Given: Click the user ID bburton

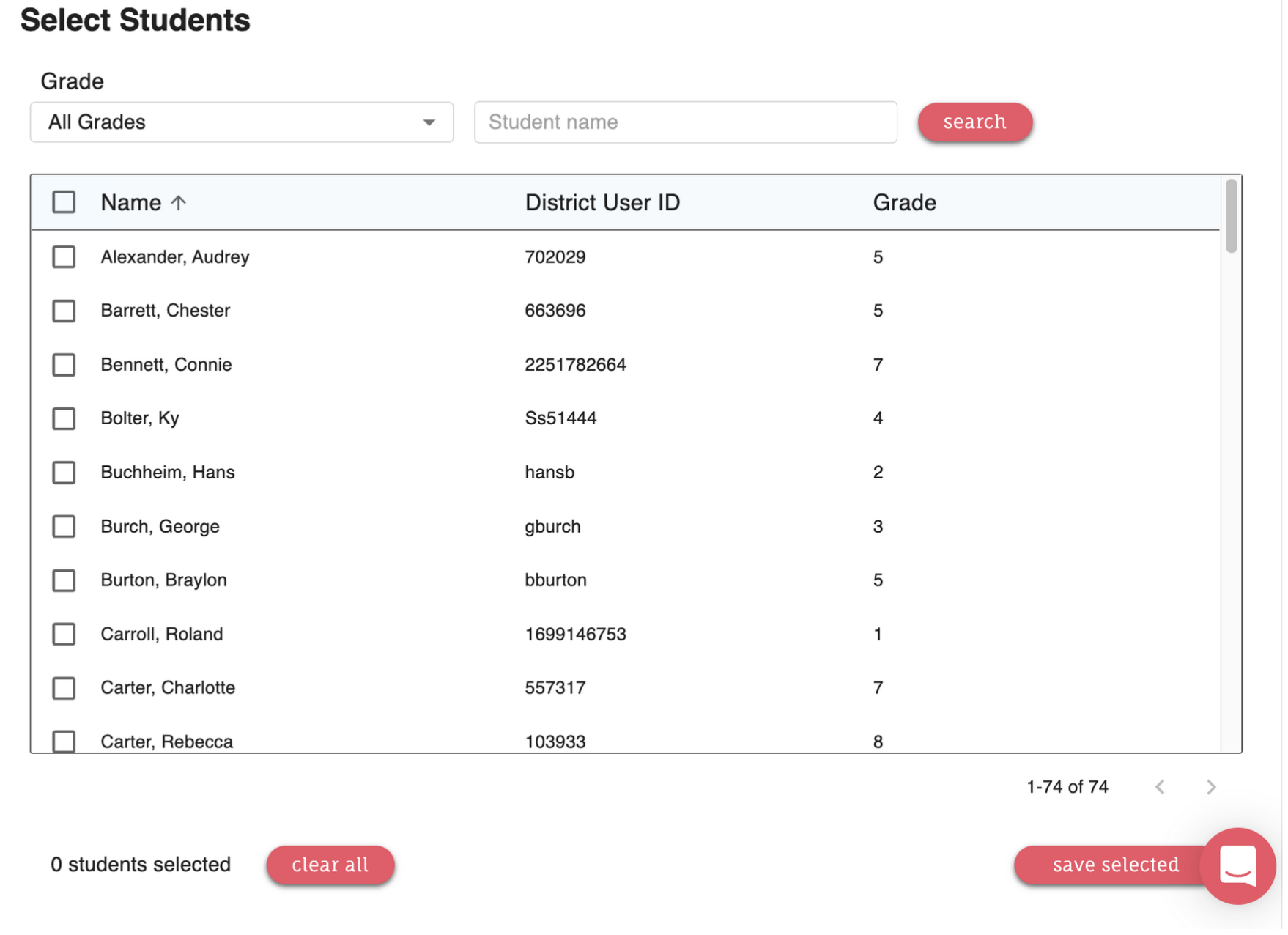Looking at the screenshot, I should (558, 582).
